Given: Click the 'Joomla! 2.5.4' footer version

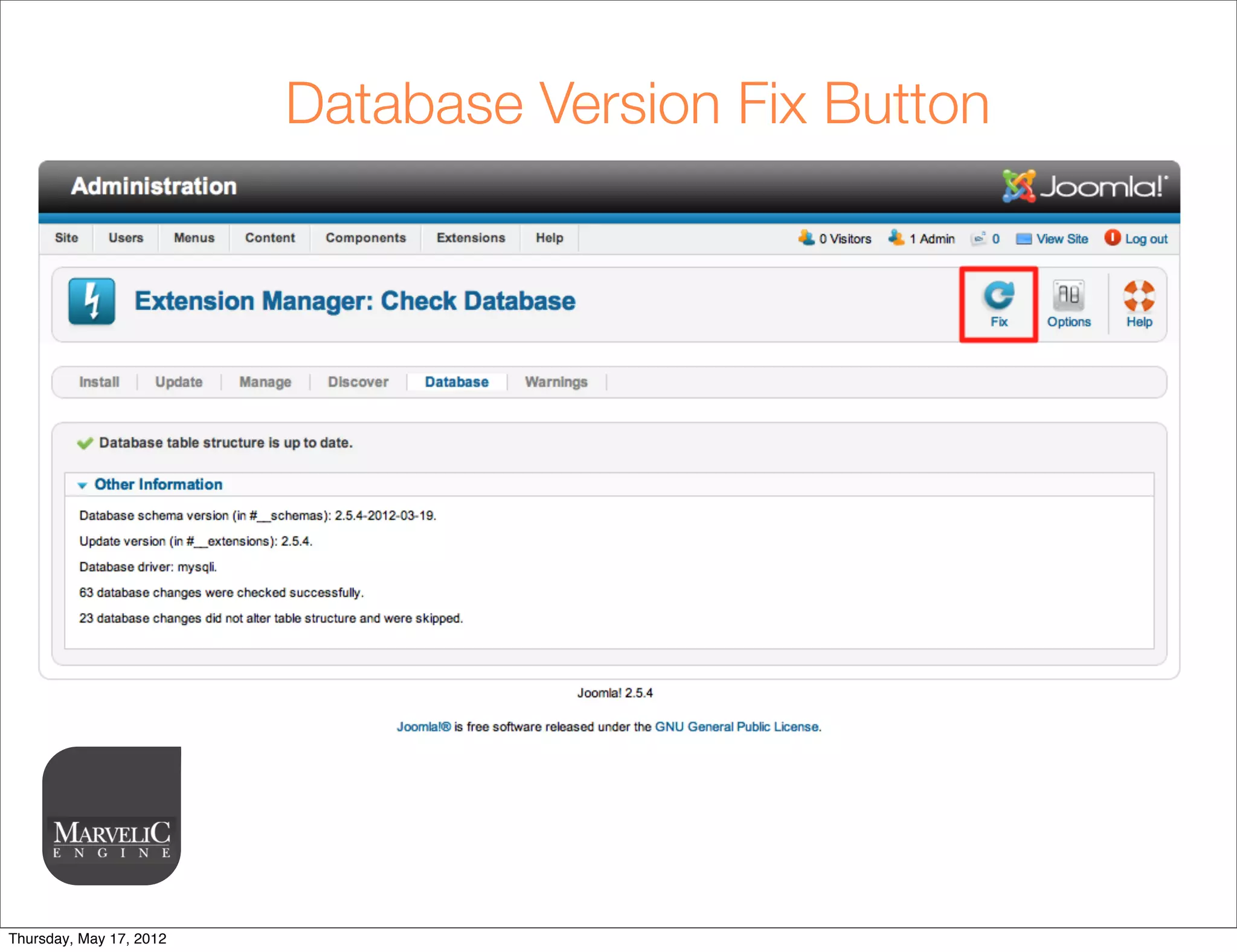Looking at the screenshot, I should [615, 693].
